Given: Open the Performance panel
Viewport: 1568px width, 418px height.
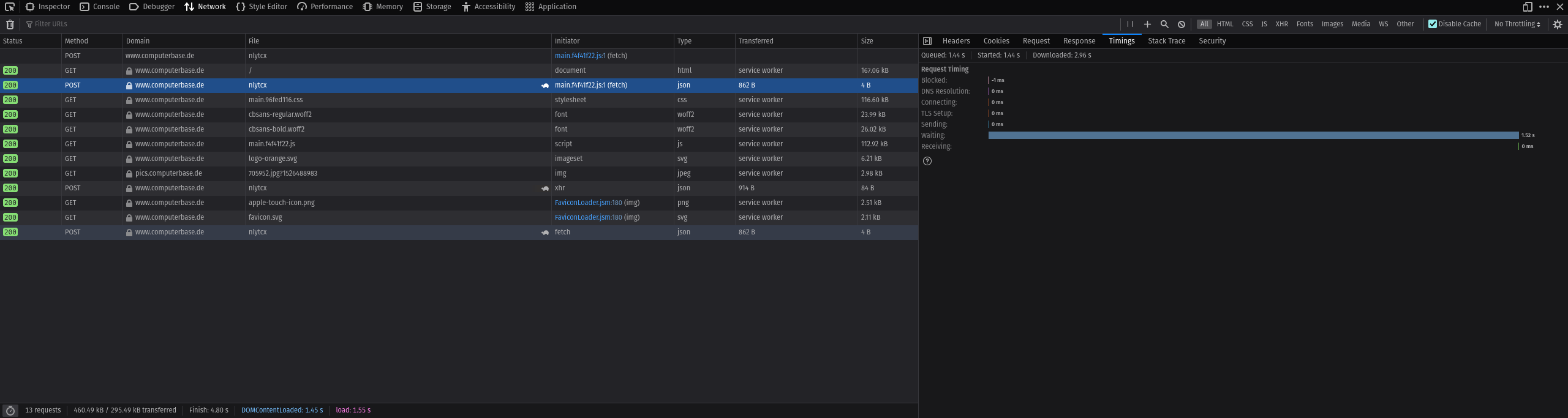Looking at the screenshot, I should point(325,7).
